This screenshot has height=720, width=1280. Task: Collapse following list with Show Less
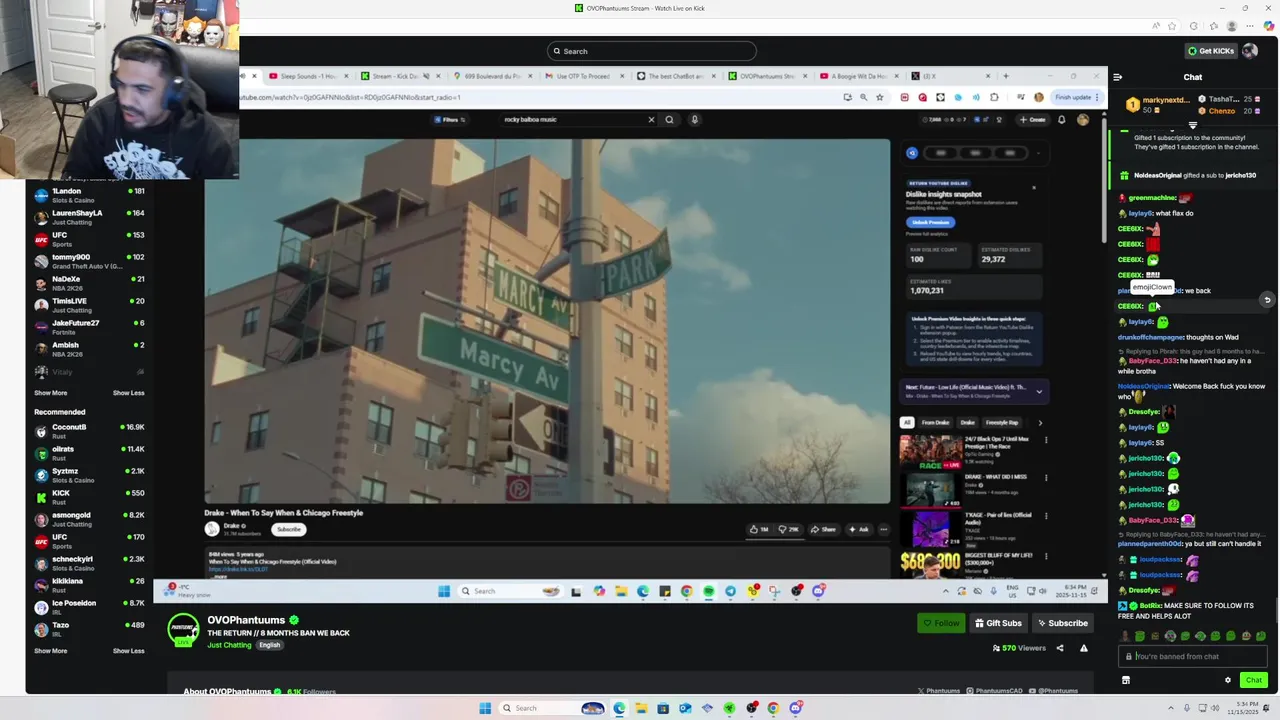point(128,393)
